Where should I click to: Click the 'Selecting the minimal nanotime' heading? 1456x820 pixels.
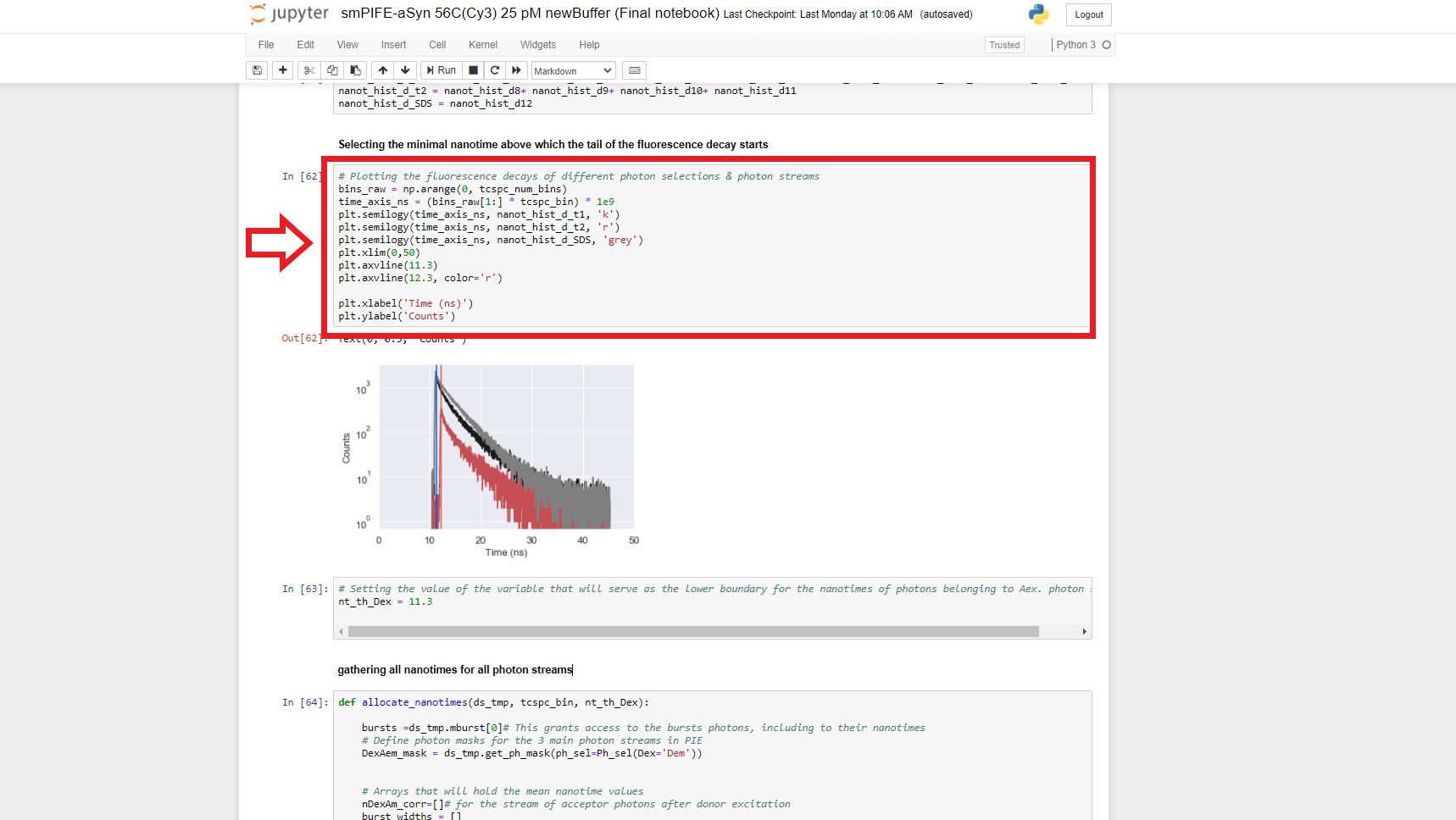pos(553,145)
